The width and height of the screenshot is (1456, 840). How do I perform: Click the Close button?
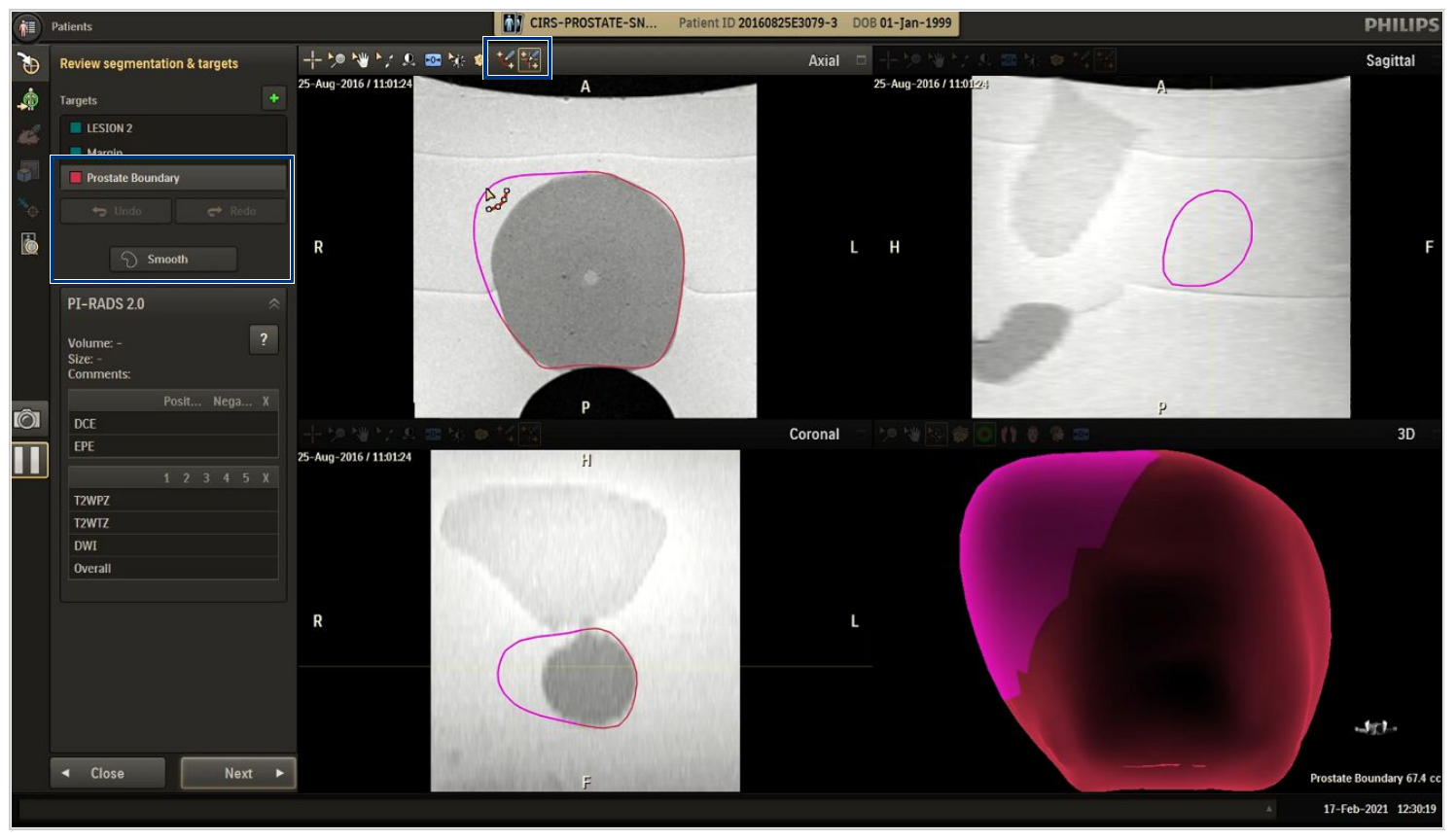pos(107,773)
